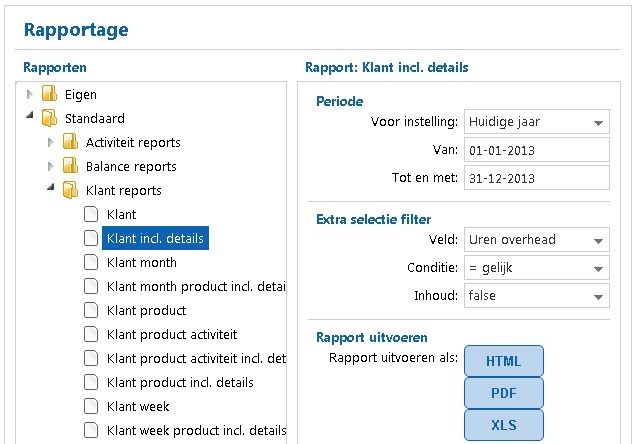This screenshot has height=444, width=638.
Task: Collapse the Standaard tree node
Action: click(x=29, y=119)
